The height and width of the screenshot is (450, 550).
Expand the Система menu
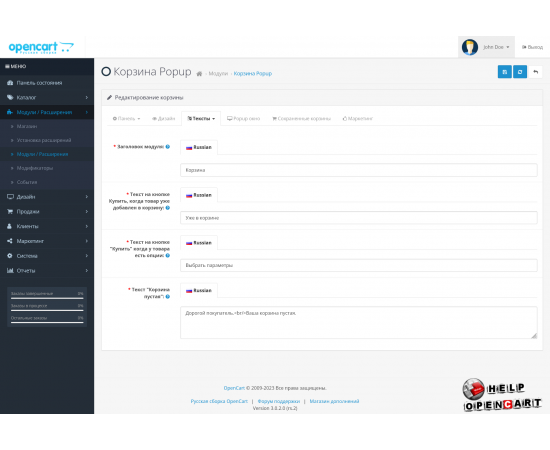[x=47, y=256]
